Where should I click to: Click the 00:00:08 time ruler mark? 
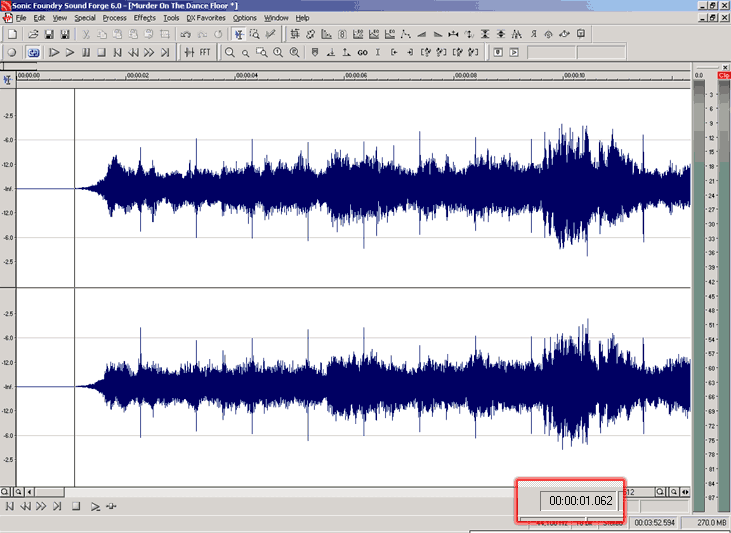pos(465,75)
